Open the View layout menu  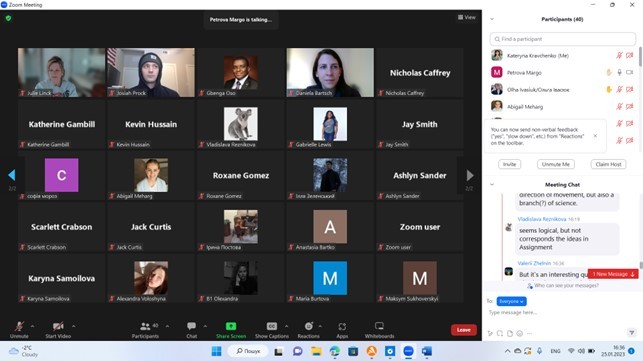(467, 17)
